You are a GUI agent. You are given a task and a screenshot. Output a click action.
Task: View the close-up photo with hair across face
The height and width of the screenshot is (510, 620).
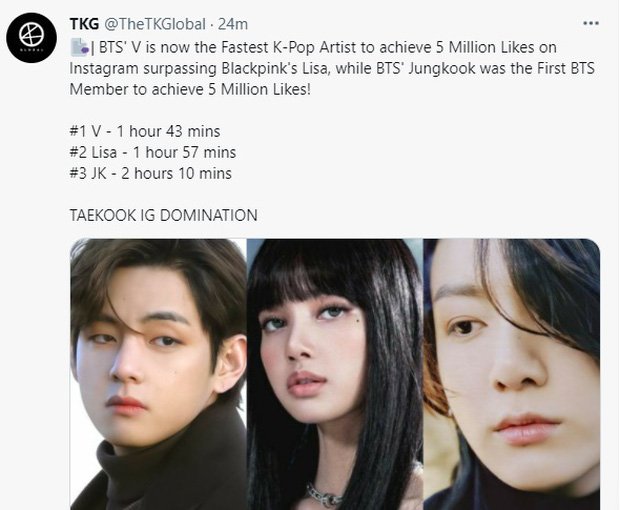[x=512, y=374]
